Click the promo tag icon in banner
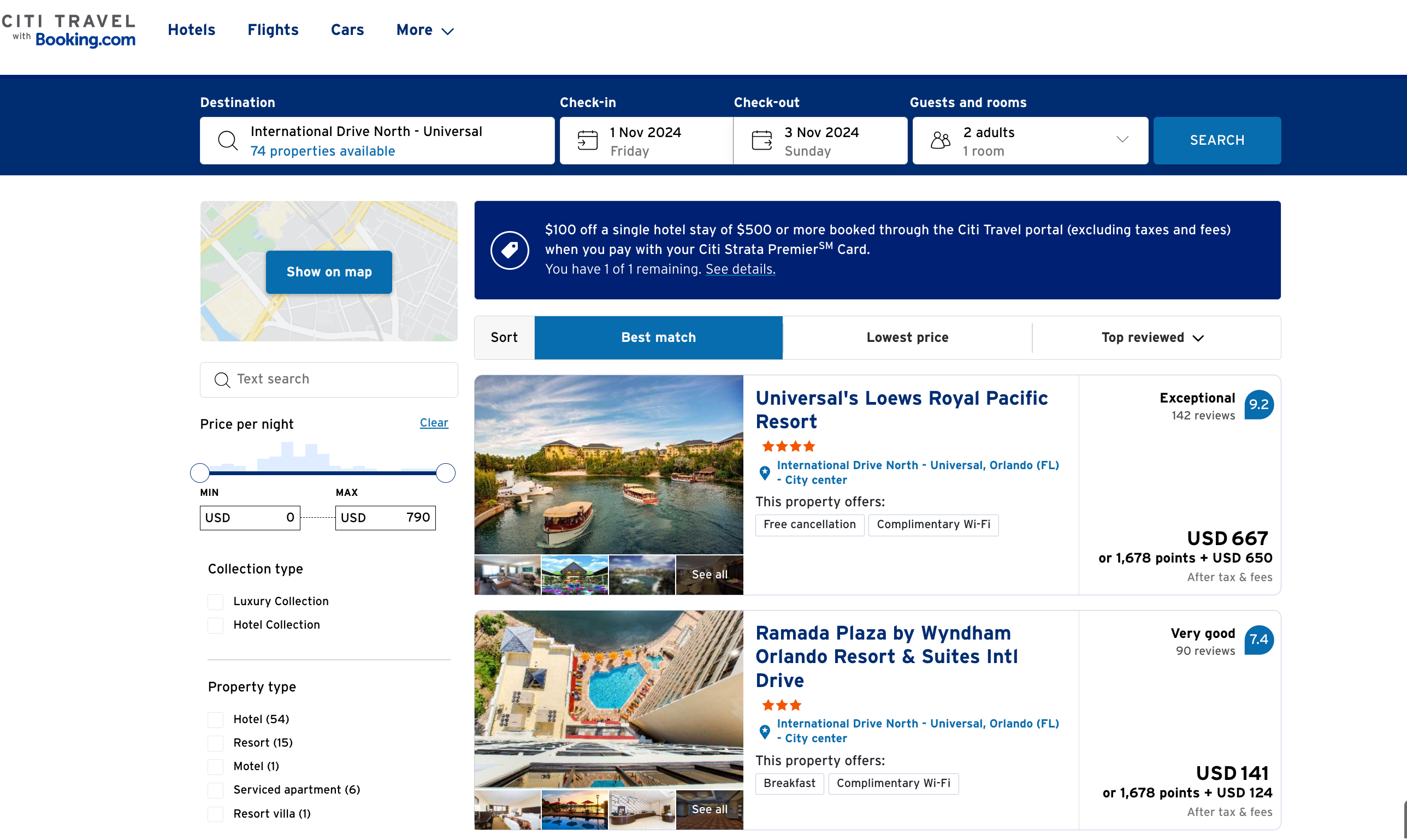1407x840 pixels. coord(510,250)
